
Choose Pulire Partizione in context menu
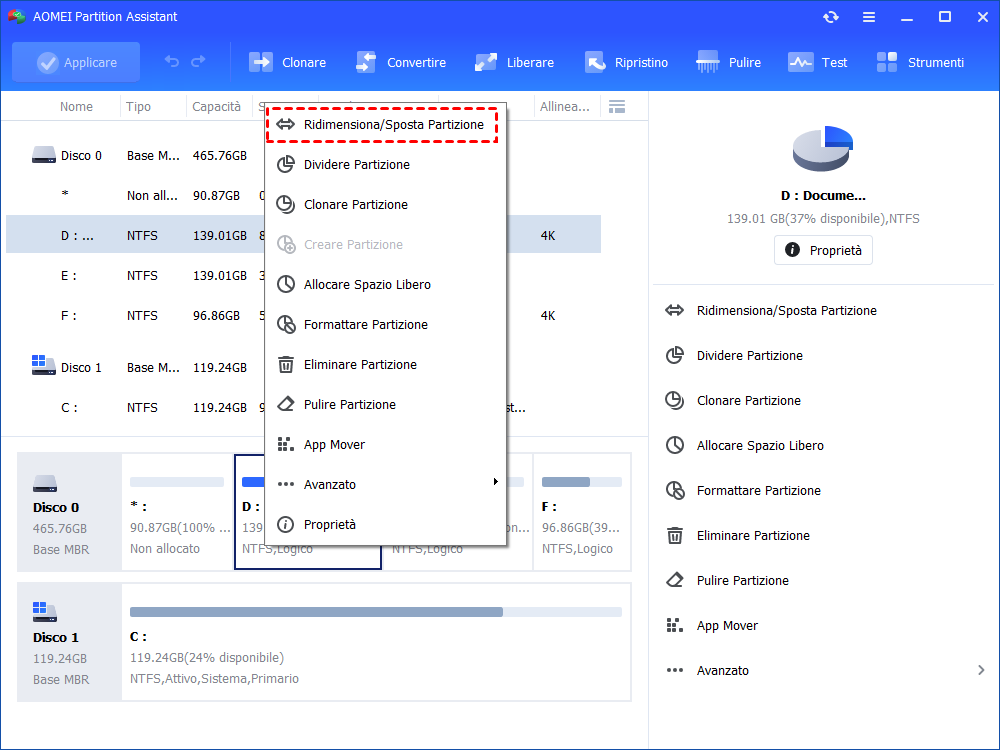point(385,404)
